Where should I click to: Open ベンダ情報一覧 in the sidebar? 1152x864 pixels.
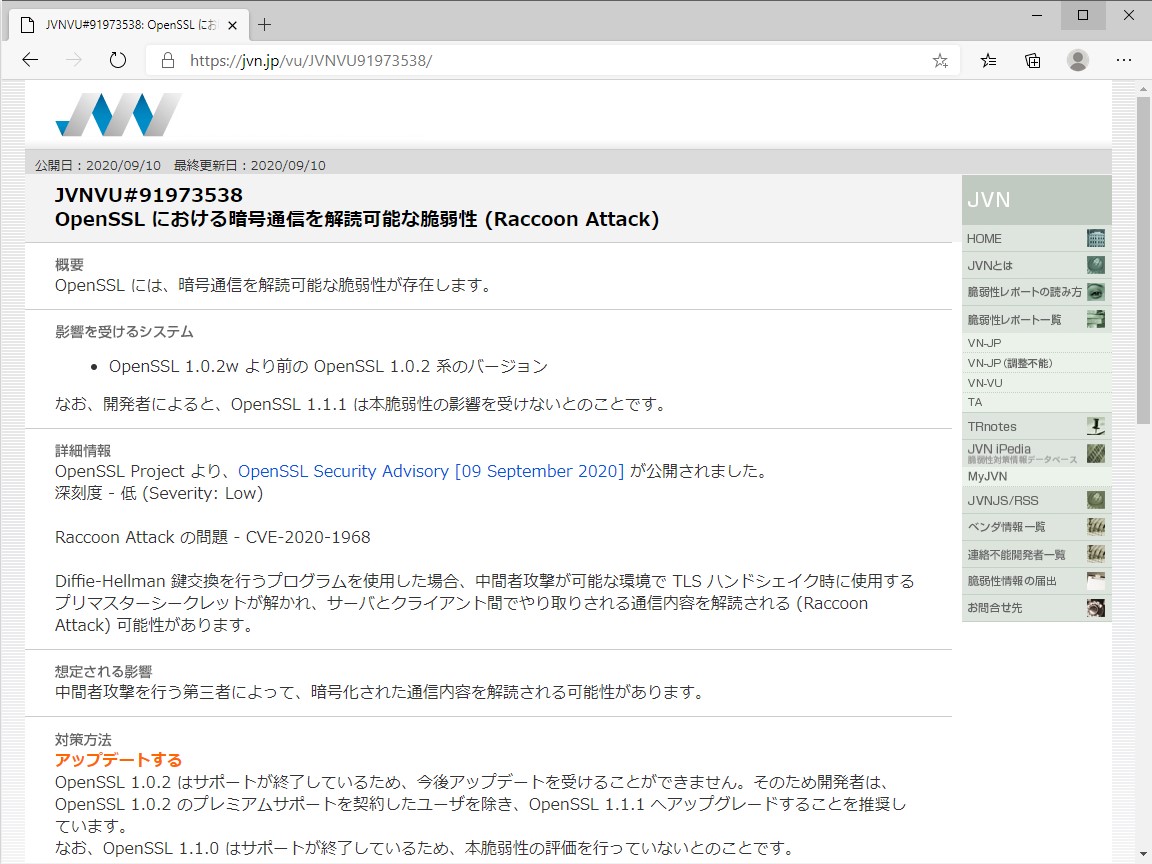(x=1036, y=527)
